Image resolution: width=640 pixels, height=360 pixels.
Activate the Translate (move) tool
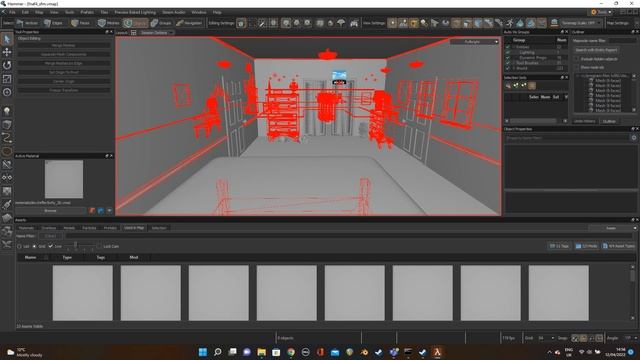pyautogui.click(x=7, y=52)
